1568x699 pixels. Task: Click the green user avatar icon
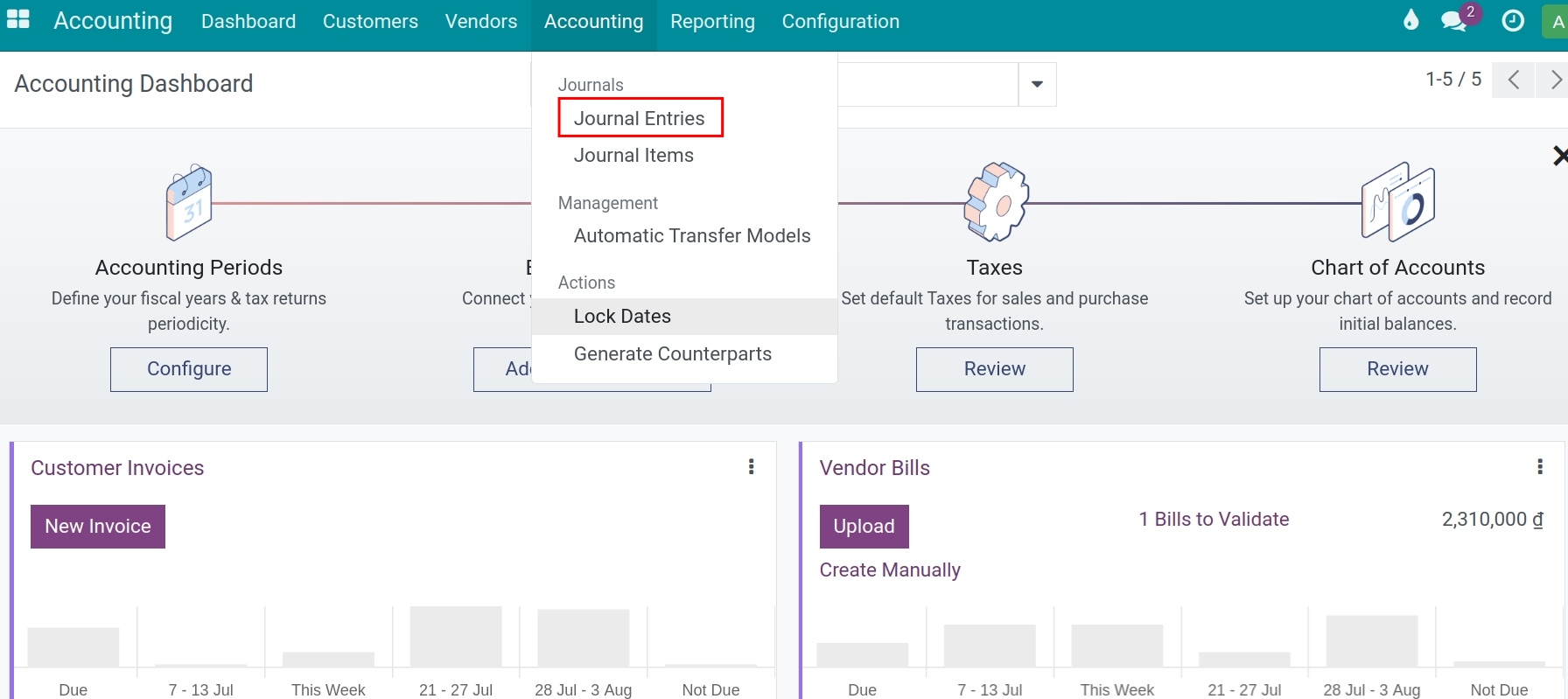(1556, 22)
